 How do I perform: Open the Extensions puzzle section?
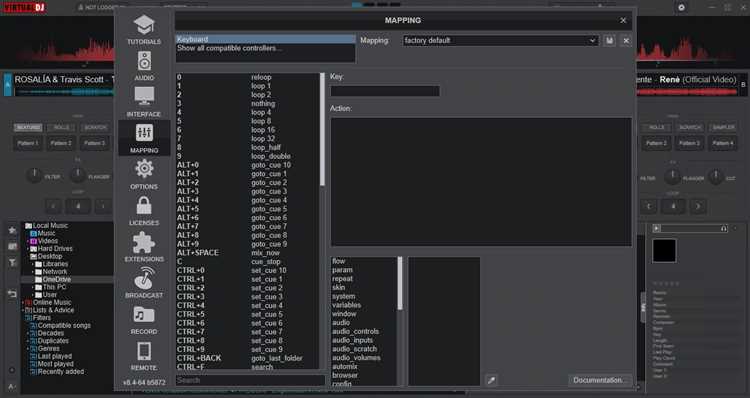(x=144, y=247)
